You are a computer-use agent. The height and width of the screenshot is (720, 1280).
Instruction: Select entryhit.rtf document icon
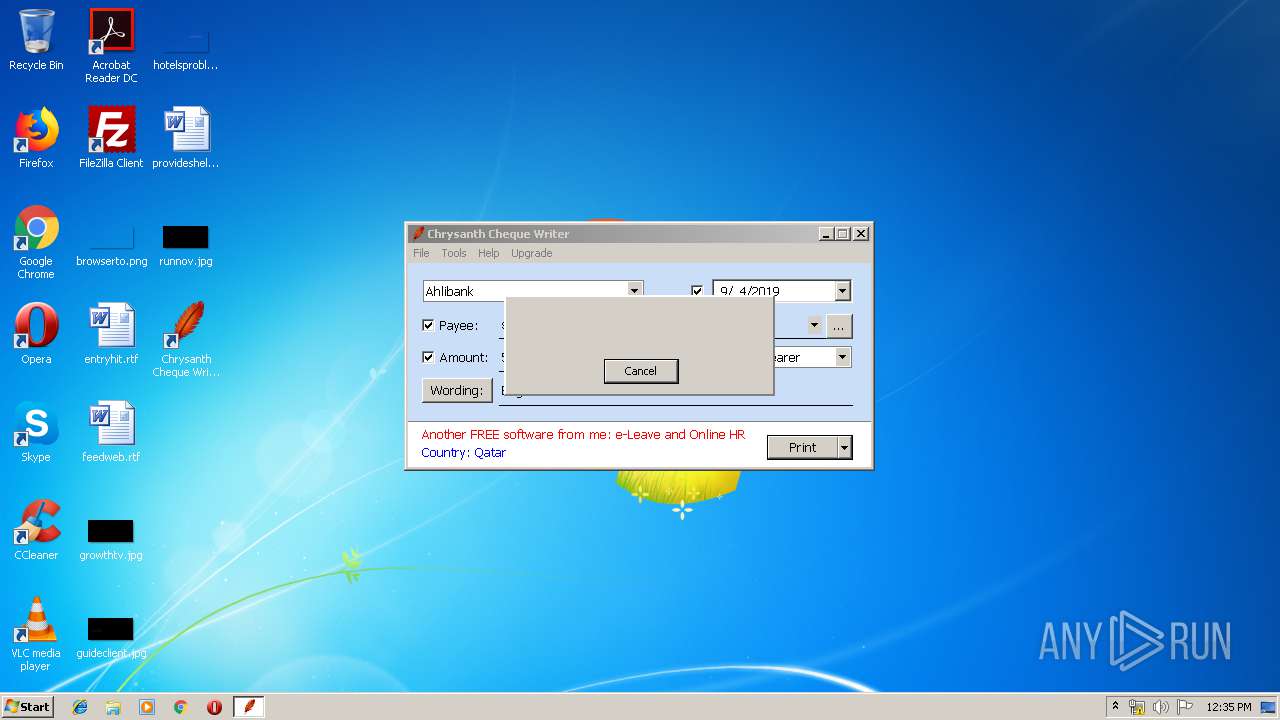point(111,334)
